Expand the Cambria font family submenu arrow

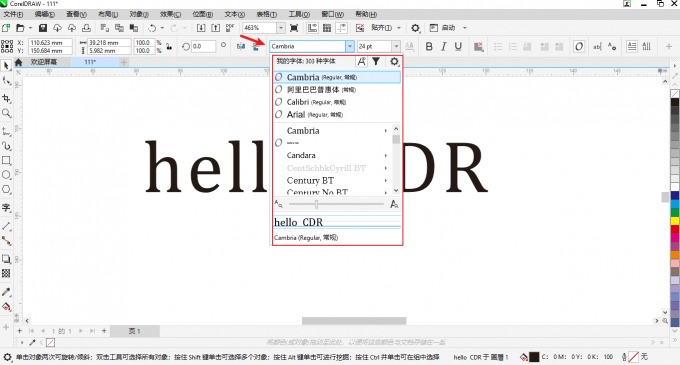click(386, 131)
